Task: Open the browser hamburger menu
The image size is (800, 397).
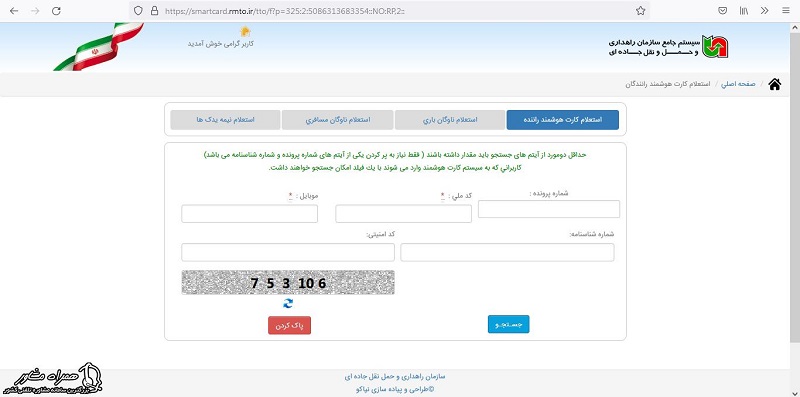Action: (785, 11)
